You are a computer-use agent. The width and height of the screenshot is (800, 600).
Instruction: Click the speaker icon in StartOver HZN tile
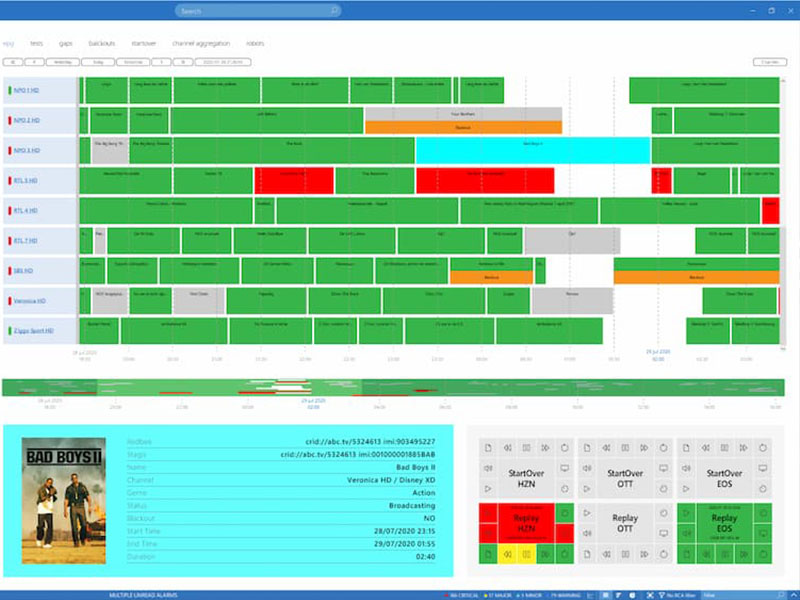(x=488, y=468)
